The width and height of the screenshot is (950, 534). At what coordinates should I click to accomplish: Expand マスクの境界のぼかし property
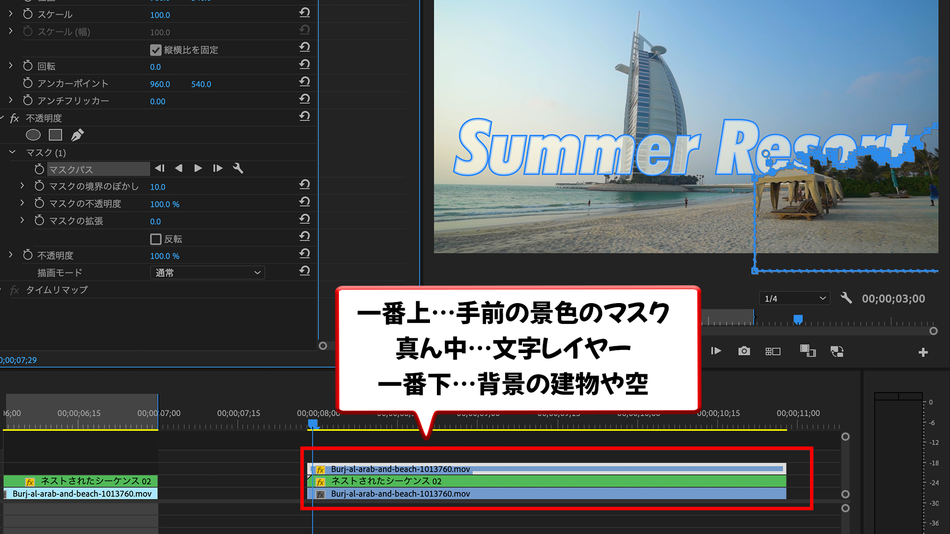(22, 186)
